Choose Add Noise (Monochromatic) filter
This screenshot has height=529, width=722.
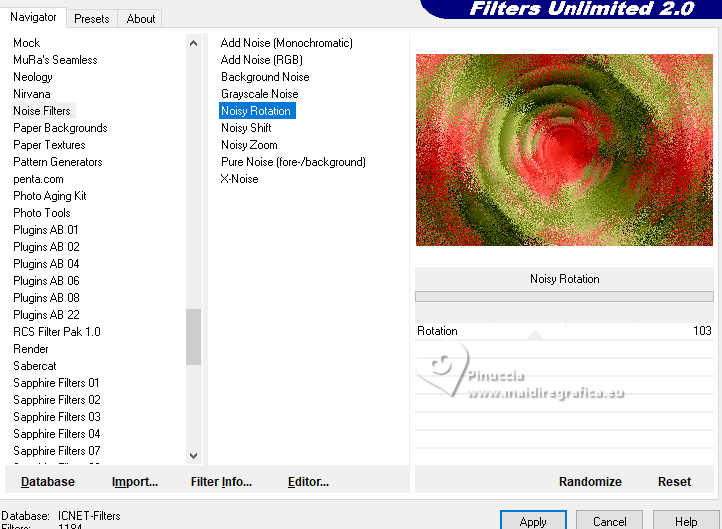(x=286, y=43)
